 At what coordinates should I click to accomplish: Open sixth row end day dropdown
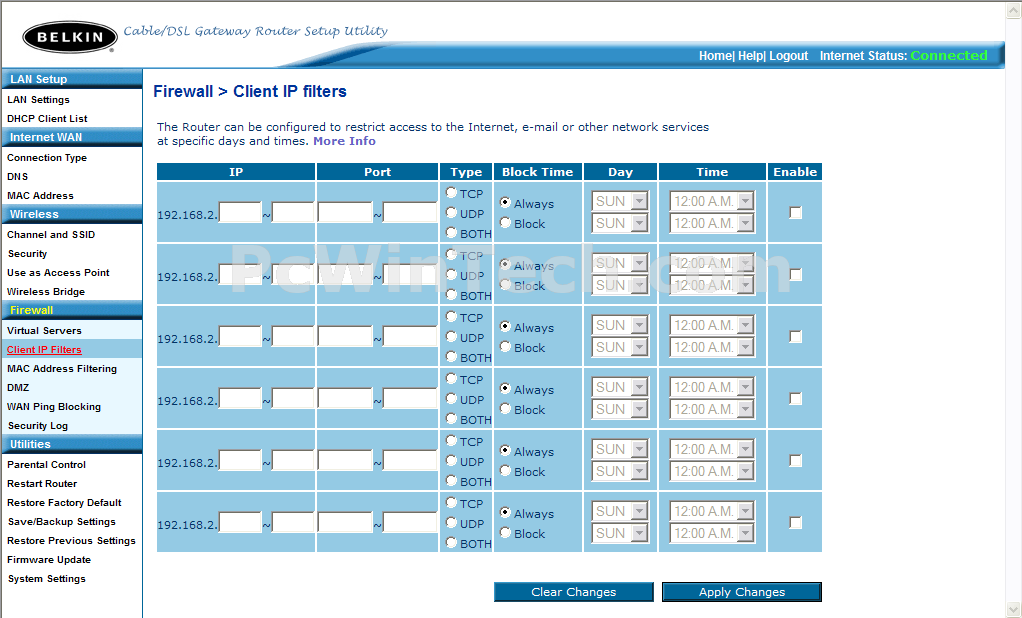click(x=620, y=533)
